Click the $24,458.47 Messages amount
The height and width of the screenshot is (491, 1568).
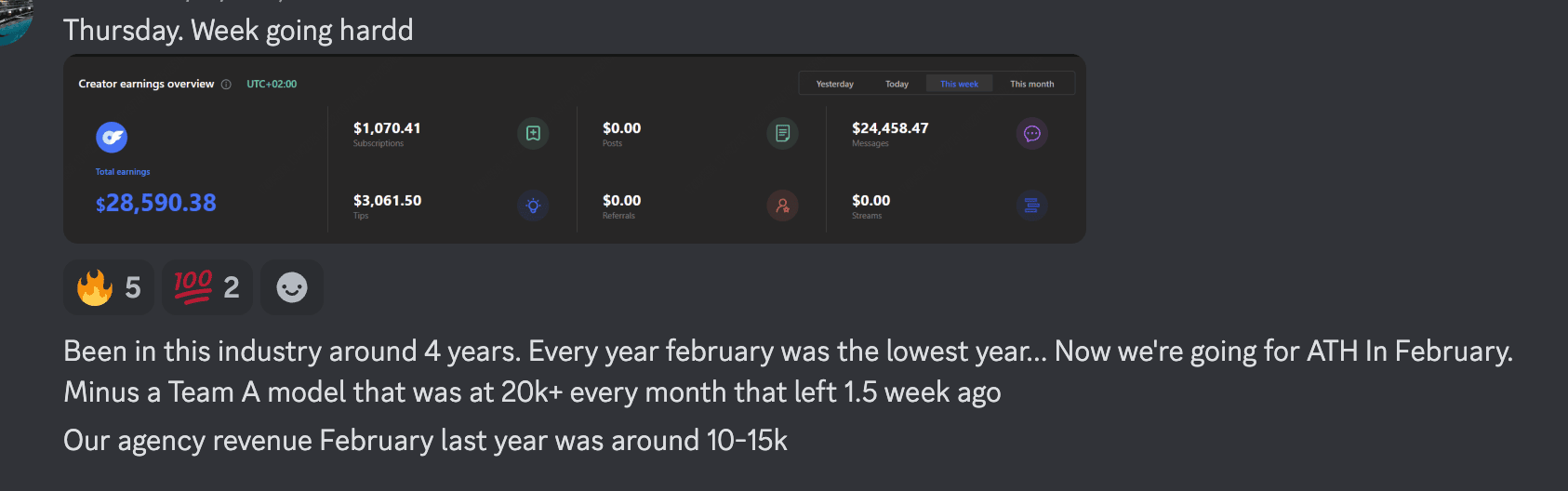[890, 128]
